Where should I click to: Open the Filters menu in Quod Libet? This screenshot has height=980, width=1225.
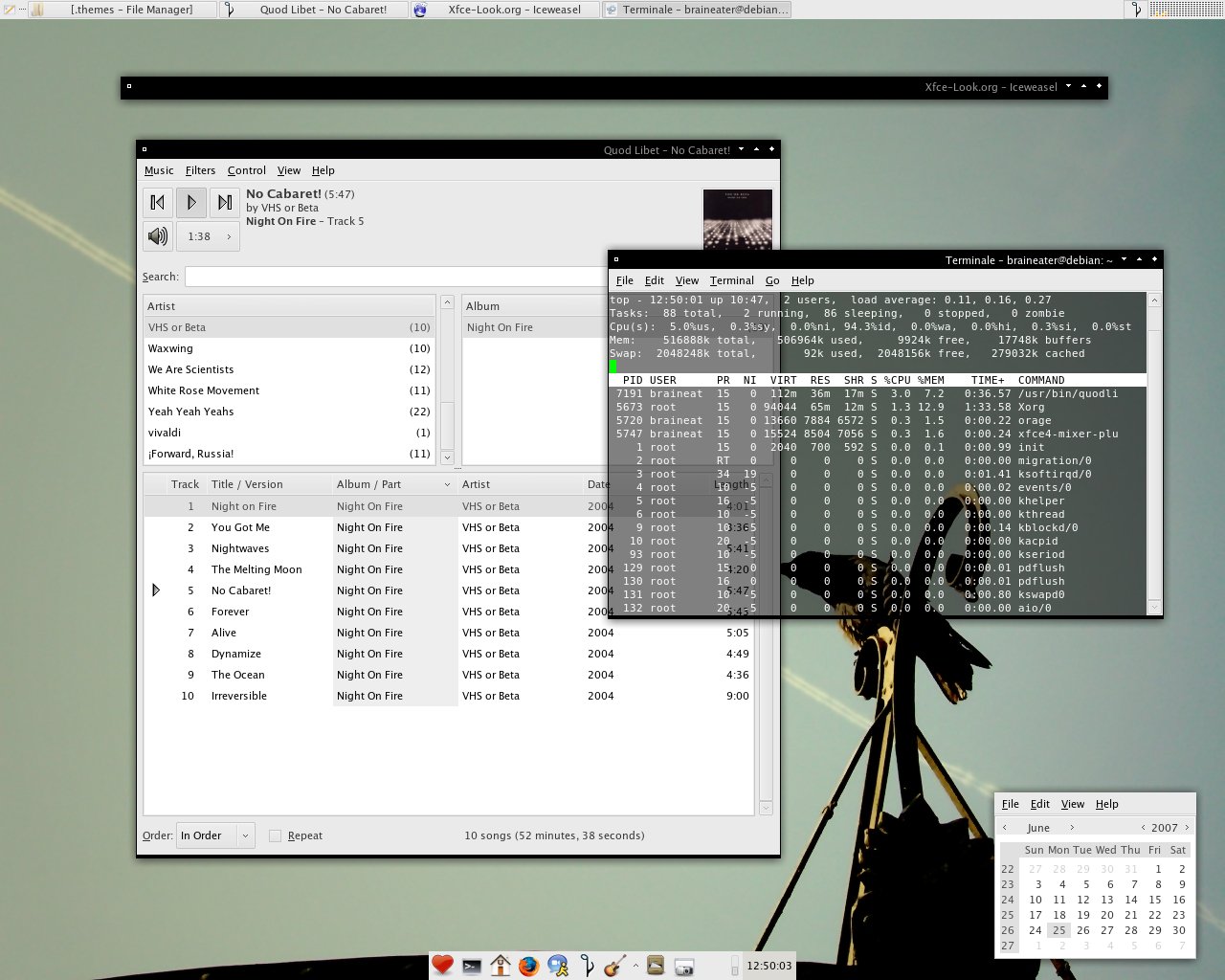pos(200,170)
